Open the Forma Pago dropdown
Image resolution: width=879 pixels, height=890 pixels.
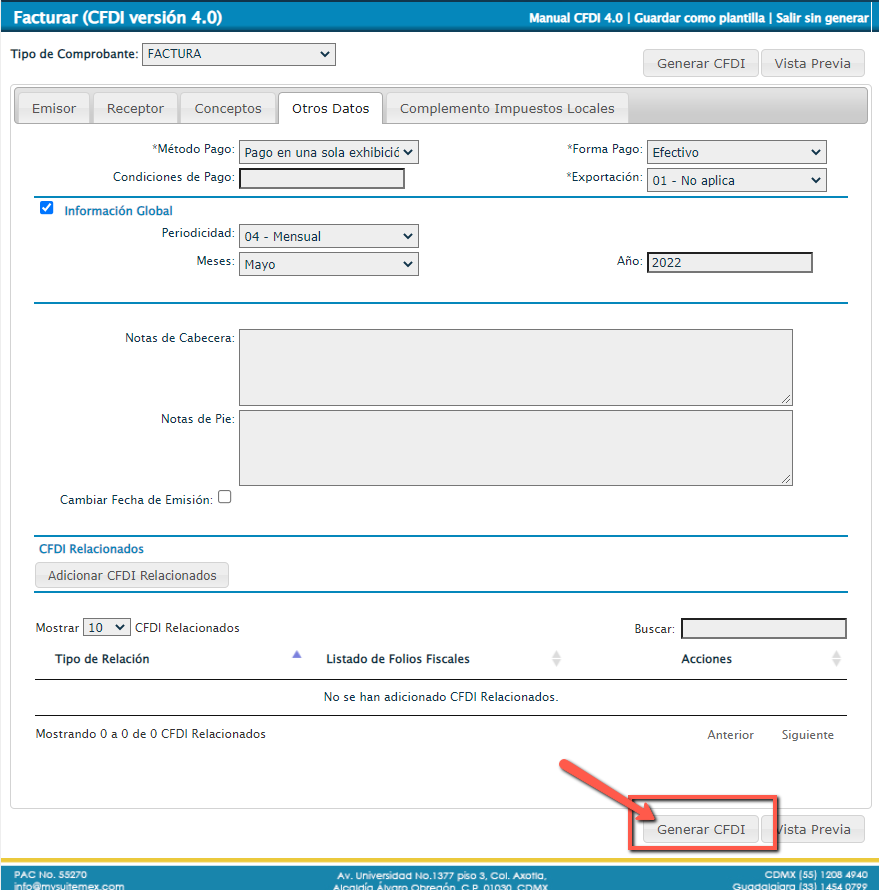coord(736,152)
